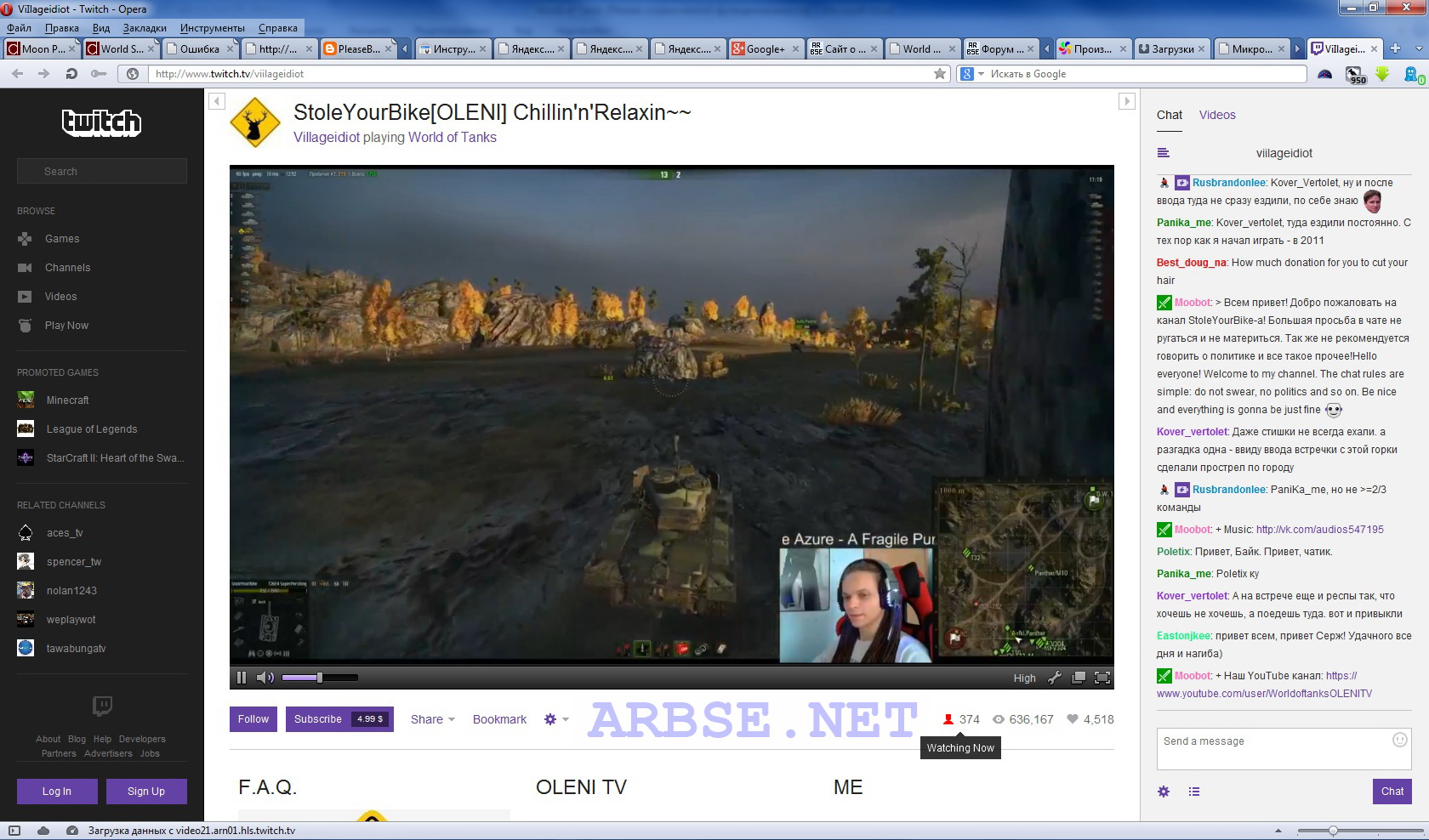This screenshot has height=840, width=1429.
Task: Bookmark page with address bar star
Action: tap(940, 74)
